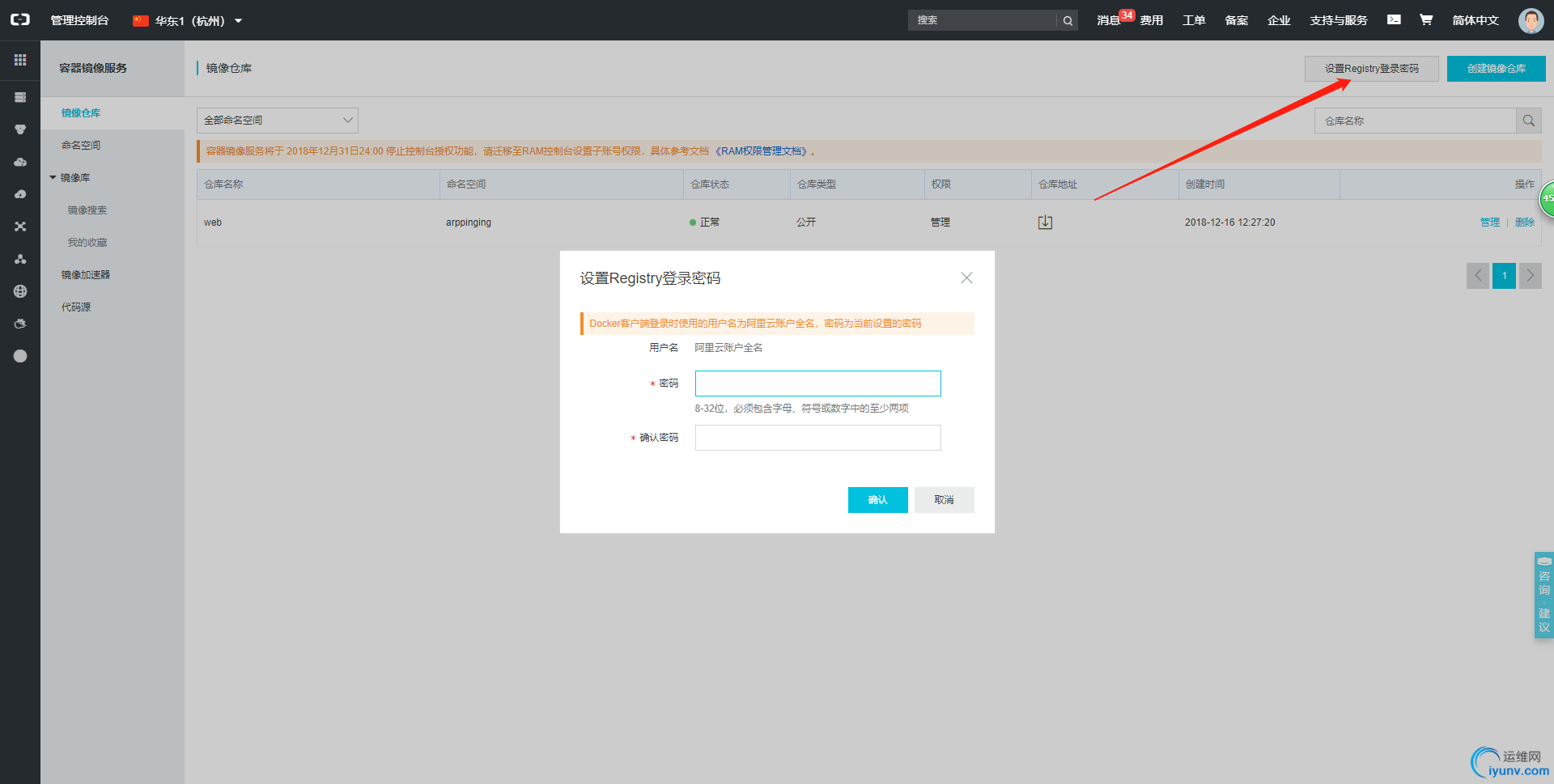Focus the top bar 搜索 field

point(983,20)
